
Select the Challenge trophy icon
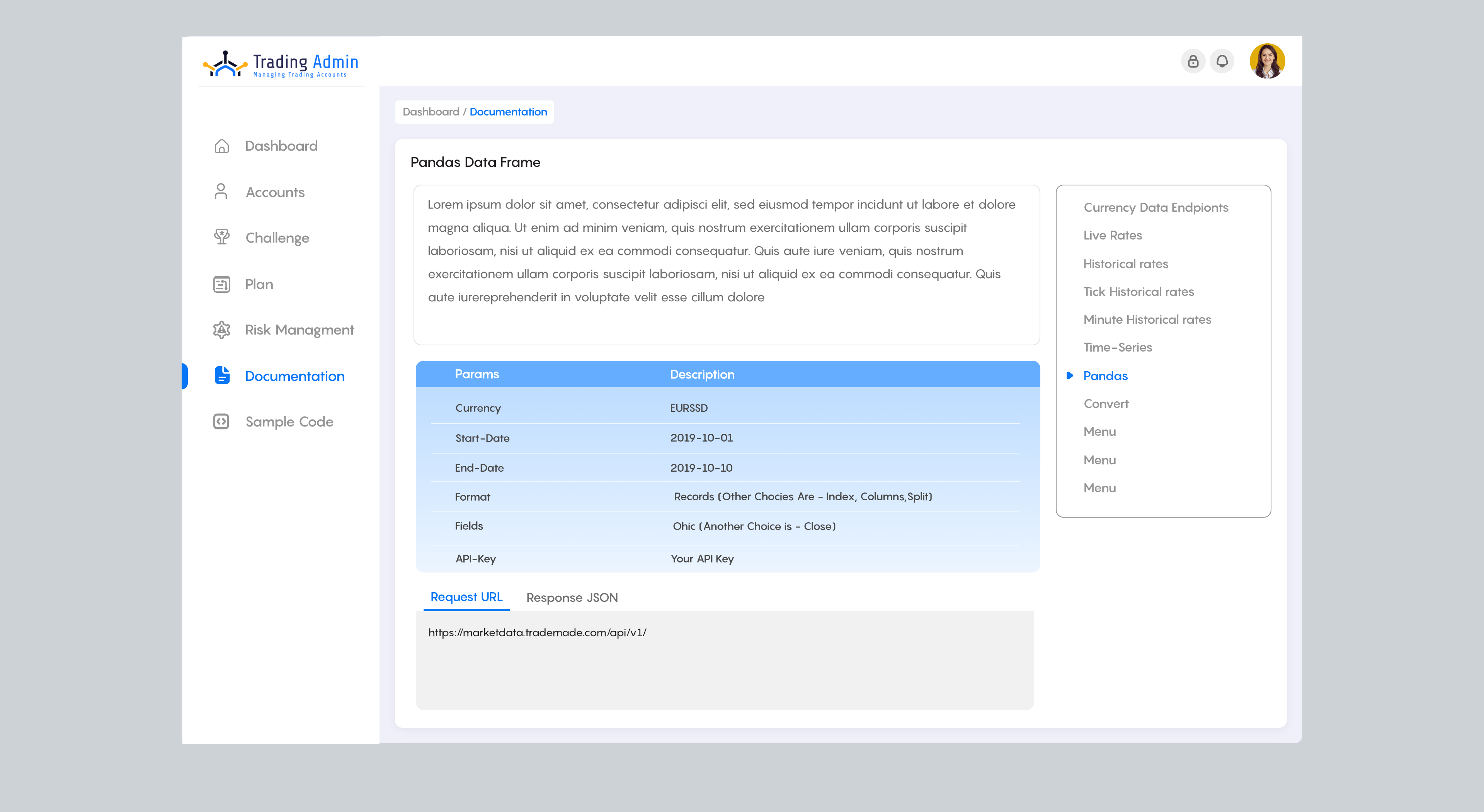tap(222, 237)
